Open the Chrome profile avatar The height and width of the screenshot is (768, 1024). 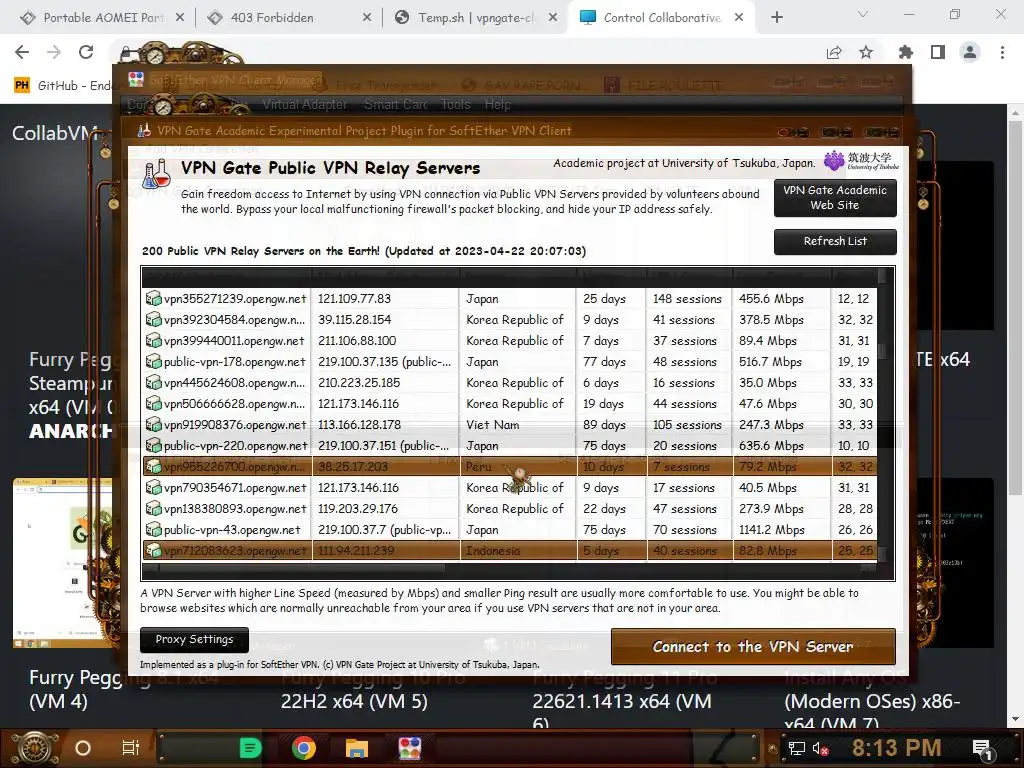(x=970, y=52)
